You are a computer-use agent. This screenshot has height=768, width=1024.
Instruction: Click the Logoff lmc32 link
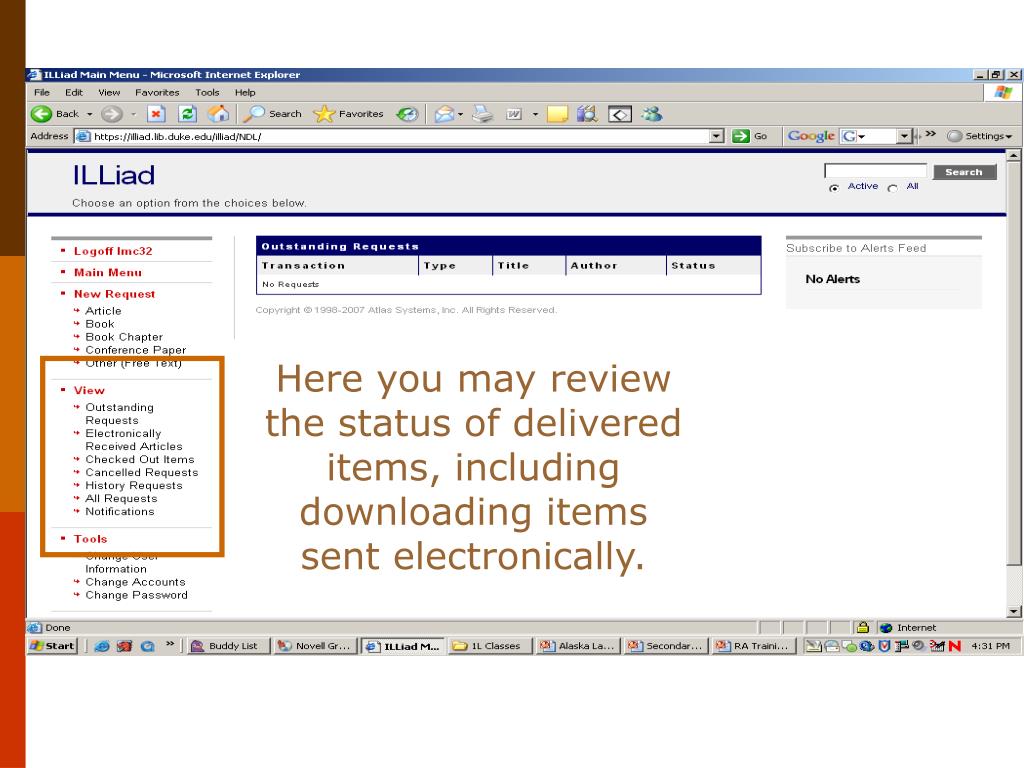pyautogui.click(x=113, y=251)
